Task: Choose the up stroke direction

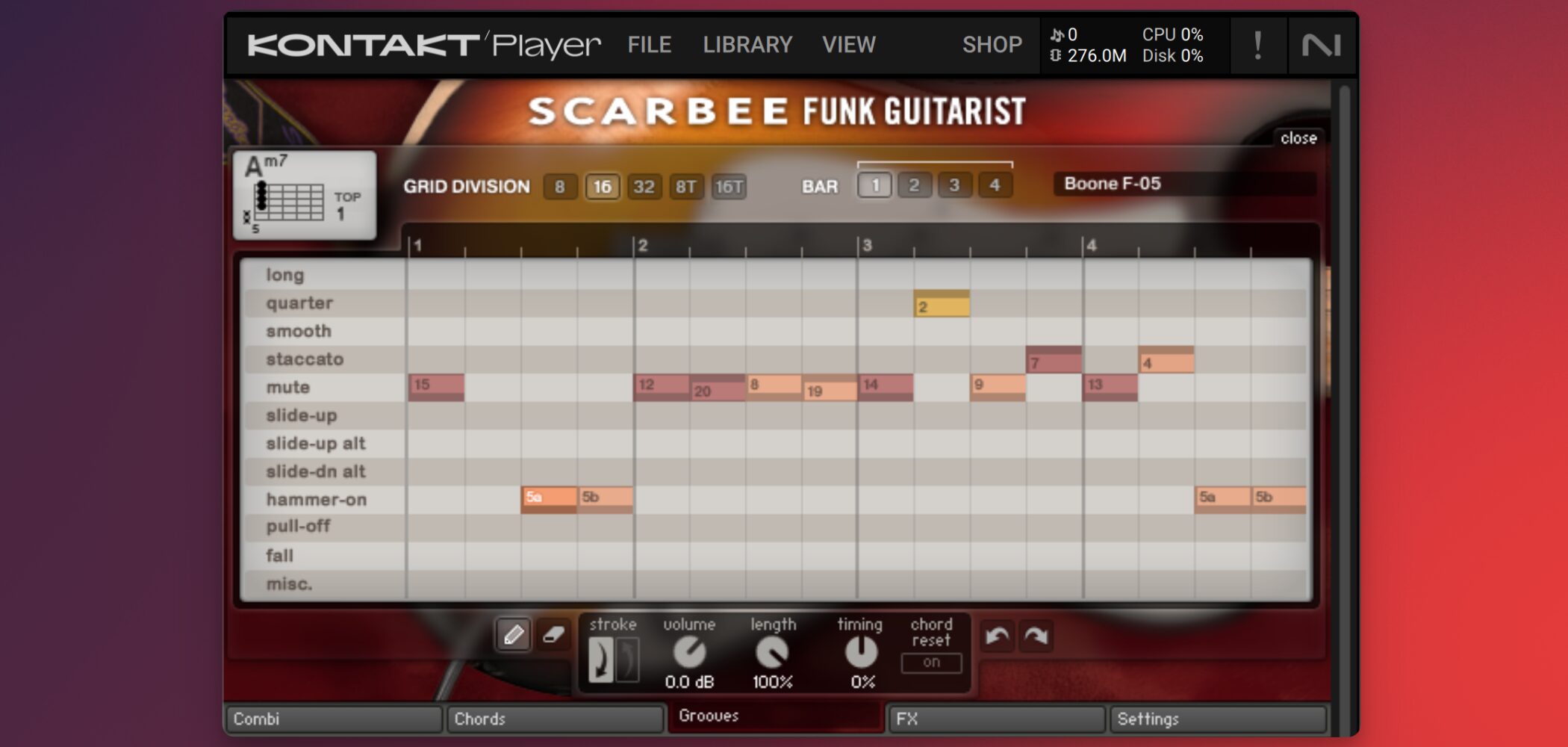Action: (x=627, y=660)
